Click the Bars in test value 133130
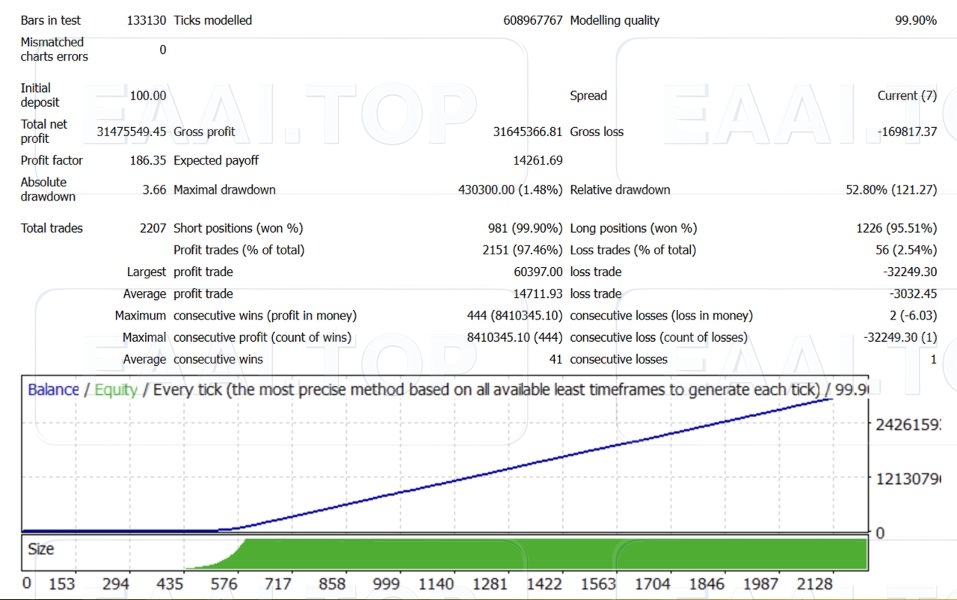Screen dimensions: 957x600 point(147,20)
